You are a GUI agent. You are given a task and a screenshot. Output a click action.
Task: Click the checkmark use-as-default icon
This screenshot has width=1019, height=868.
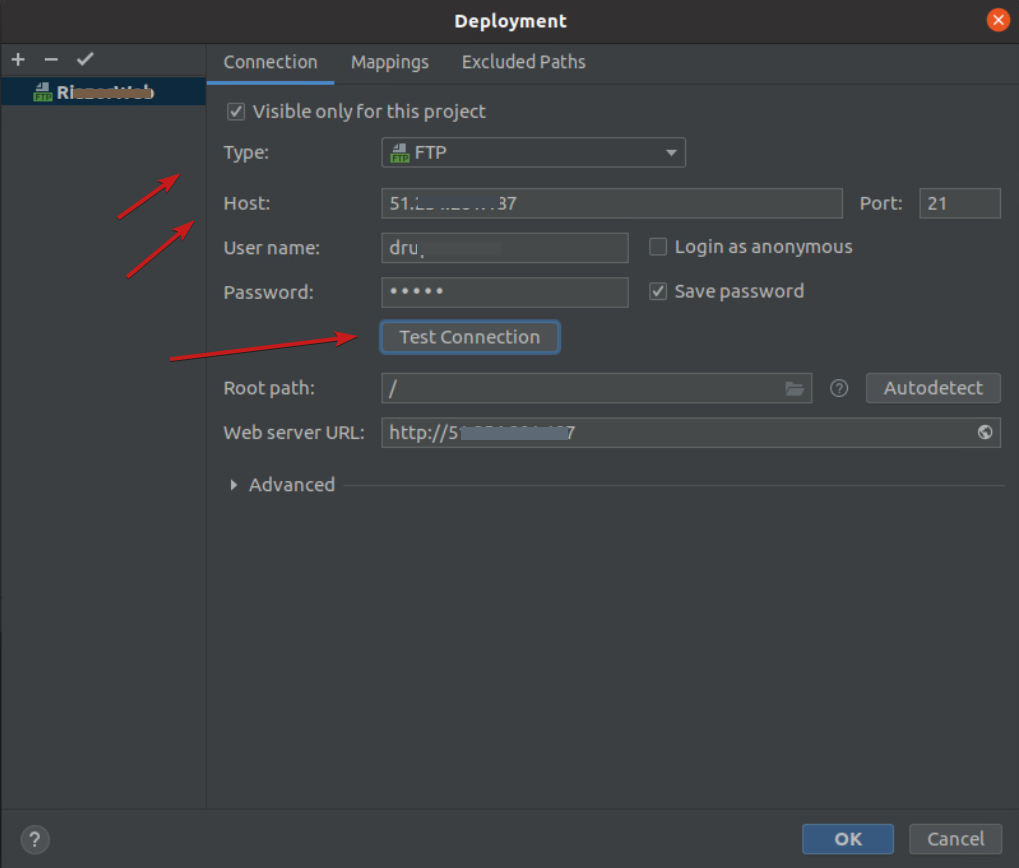(85, 60)
